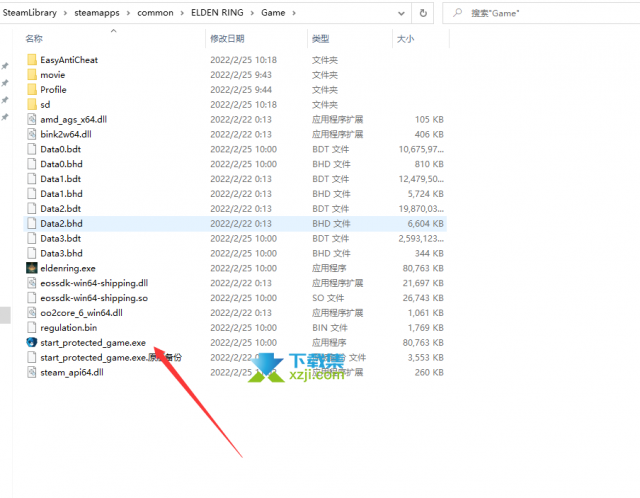Click the bink2w64.dll file icon
The width and height of the screenshot is (640, 498).
pos(32,134)
